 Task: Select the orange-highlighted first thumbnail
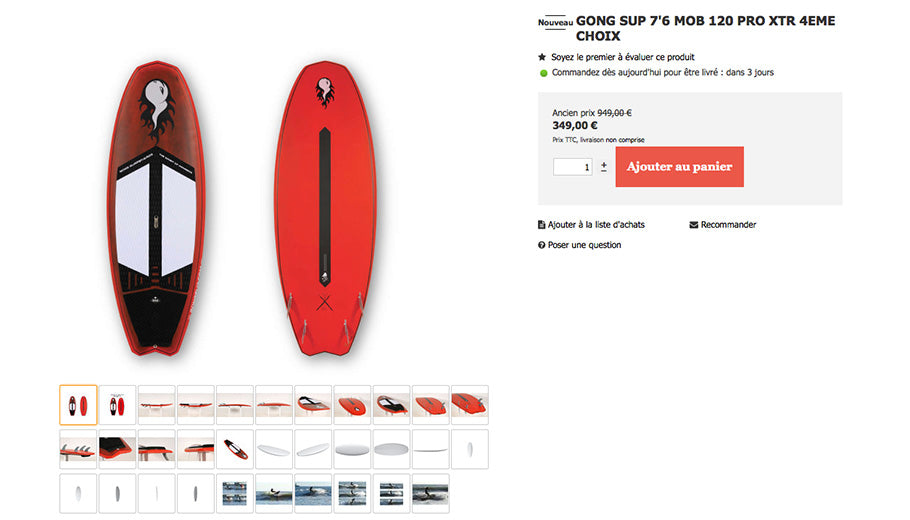[x=78, y=404]
